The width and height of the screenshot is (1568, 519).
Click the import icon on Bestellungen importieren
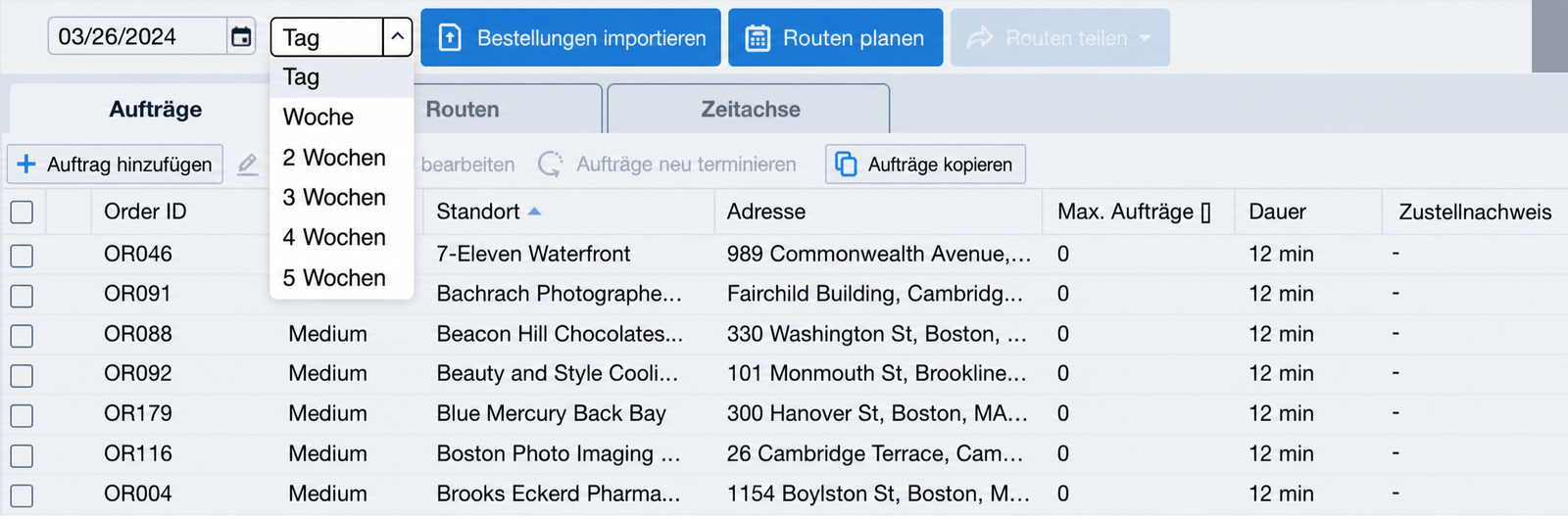tap(450, 38)
